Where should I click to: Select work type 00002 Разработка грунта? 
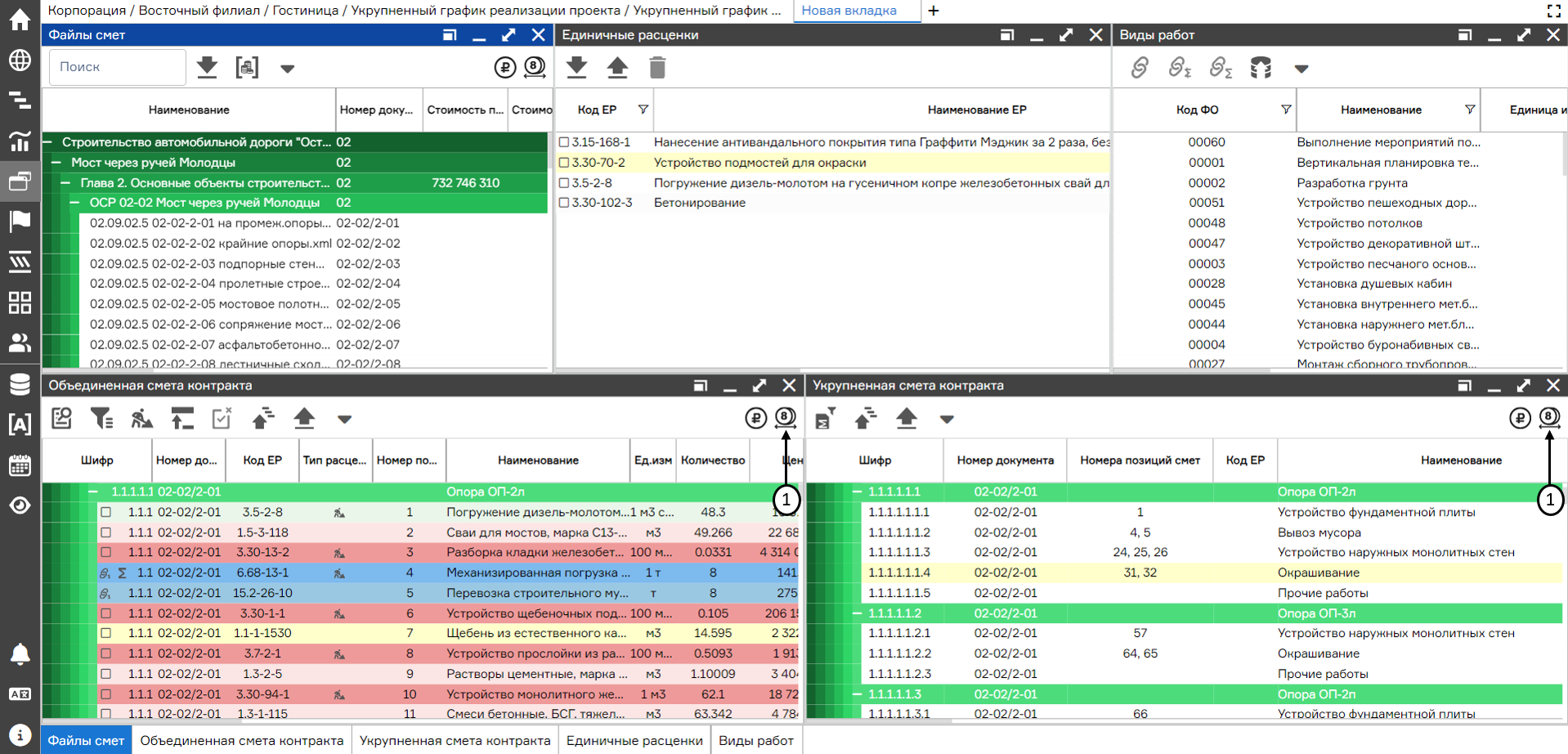coord(1337,183)
